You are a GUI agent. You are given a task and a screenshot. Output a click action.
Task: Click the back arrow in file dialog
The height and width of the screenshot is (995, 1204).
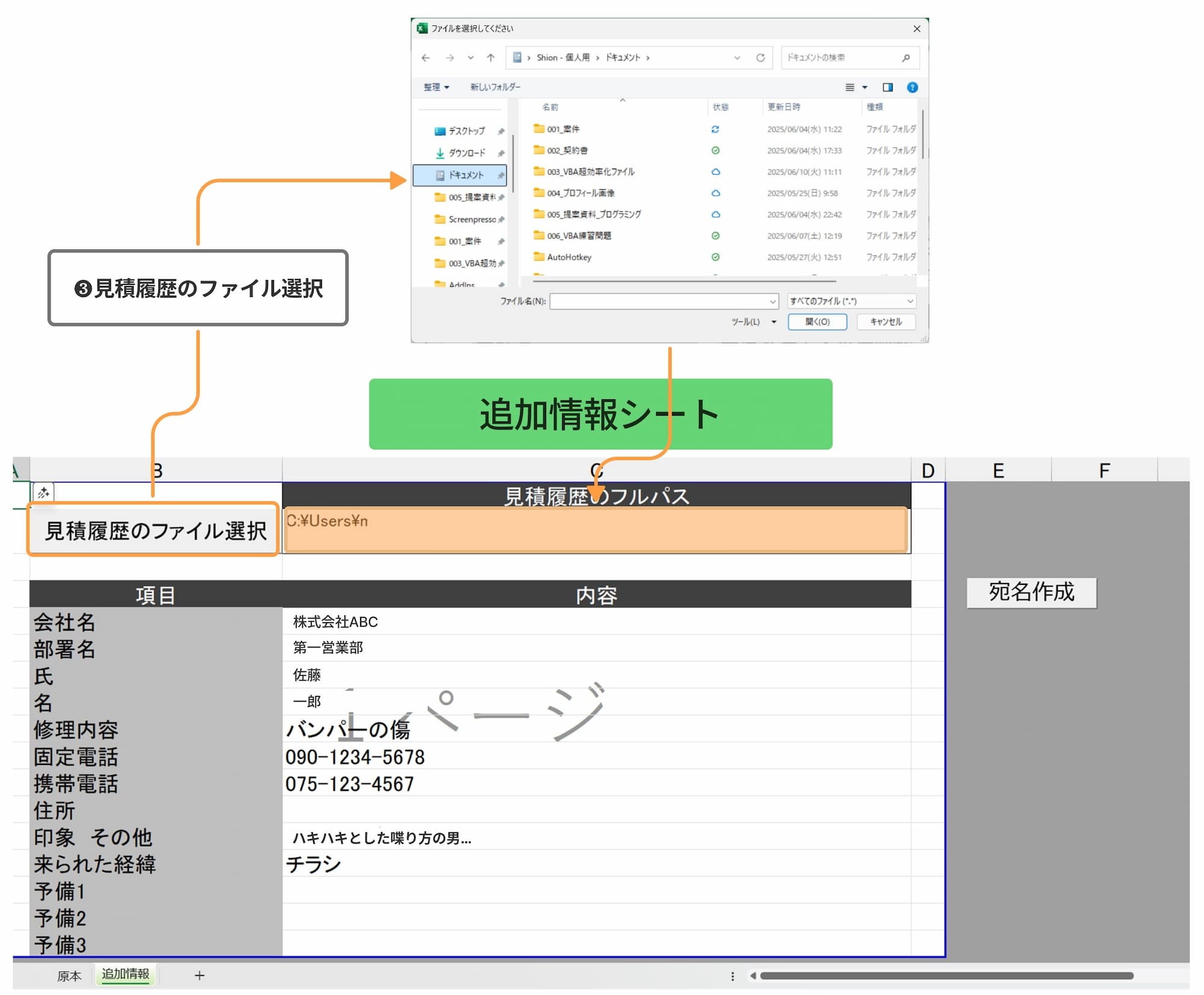click(x=426, y=58)
